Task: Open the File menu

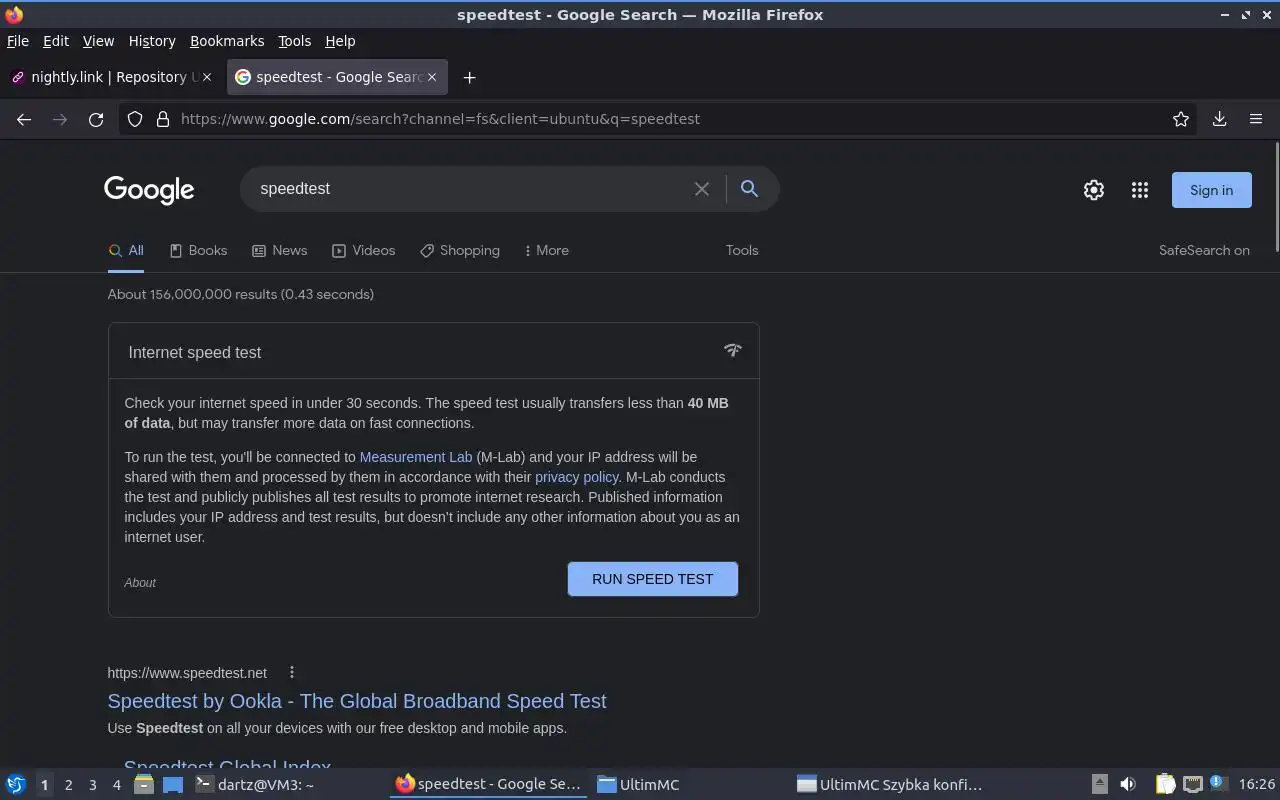Action: [x=18, y=41]
